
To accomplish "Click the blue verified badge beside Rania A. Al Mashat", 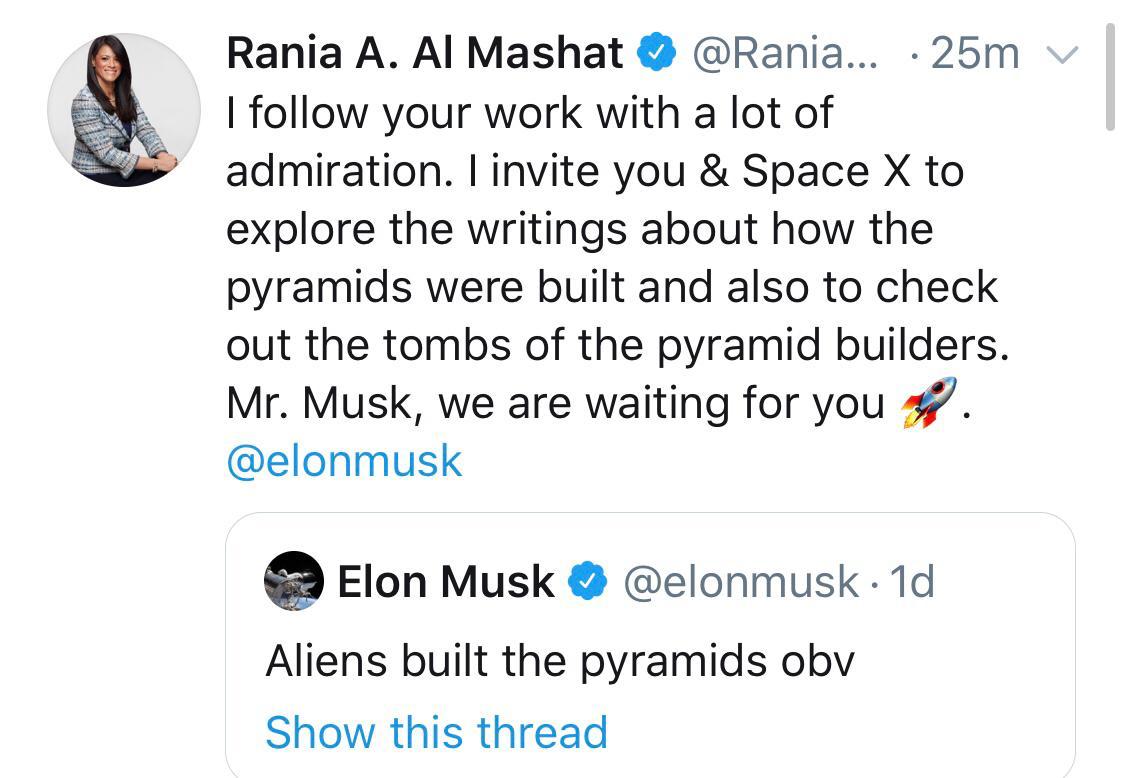I will pos(657,53).
